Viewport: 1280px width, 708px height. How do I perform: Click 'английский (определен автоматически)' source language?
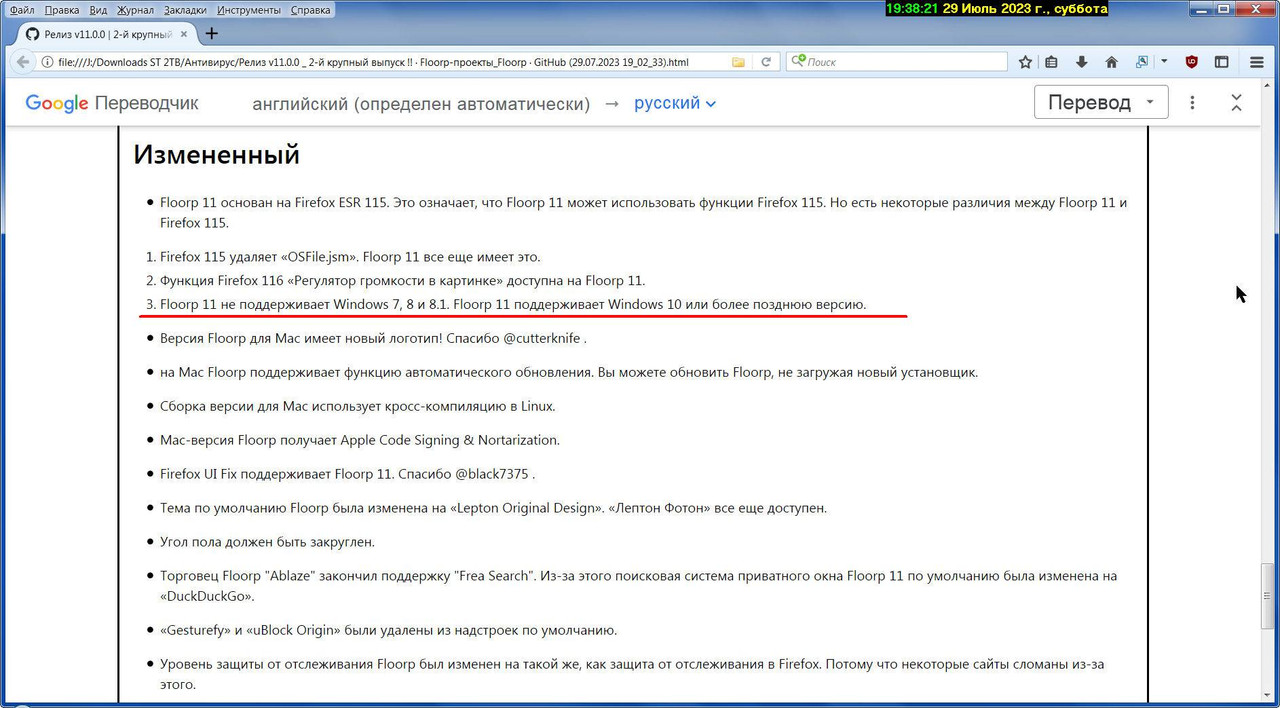pos(421,103)
